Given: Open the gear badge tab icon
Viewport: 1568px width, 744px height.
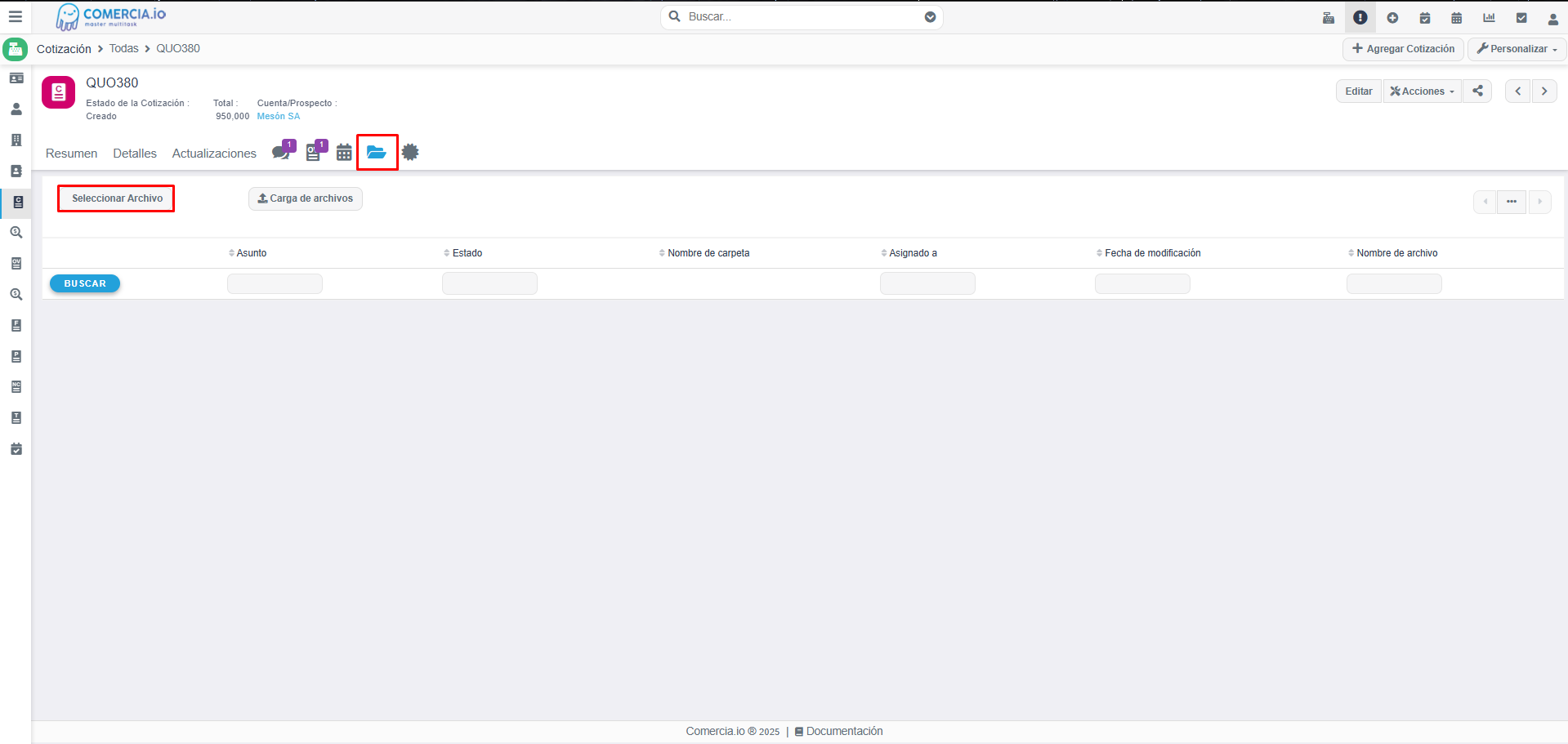Looking at the screenshot, I should 410,153.
